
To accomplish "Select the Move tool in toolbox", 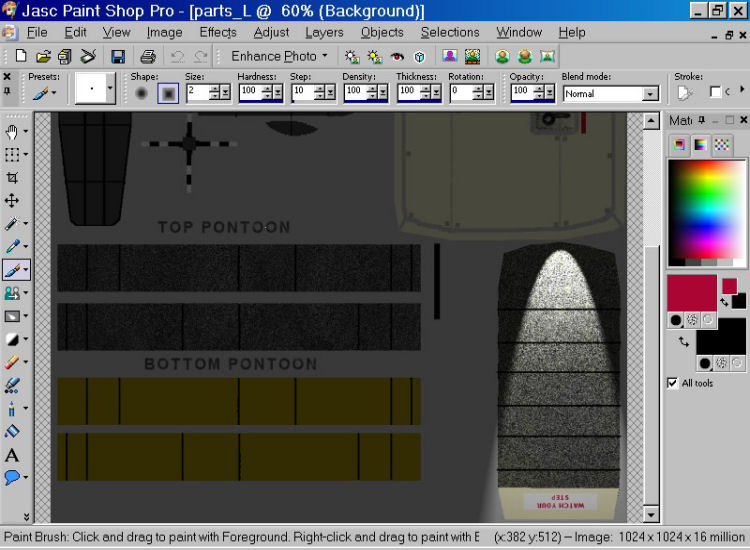I will pos(13,201).
